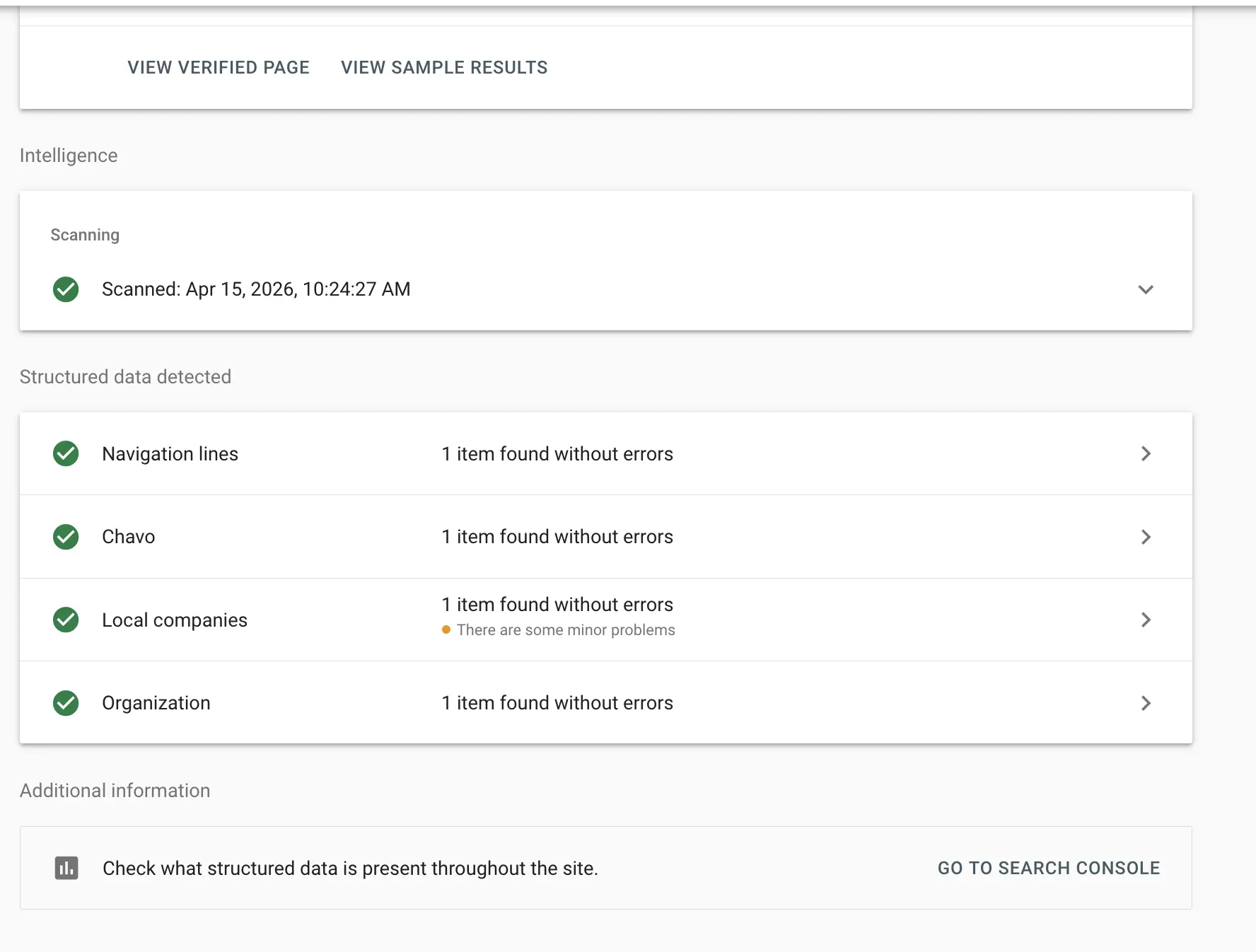The height and width of the screenshot is (952, 1256).
Task: Open Organization details with right chevron
Action: 1146,703
